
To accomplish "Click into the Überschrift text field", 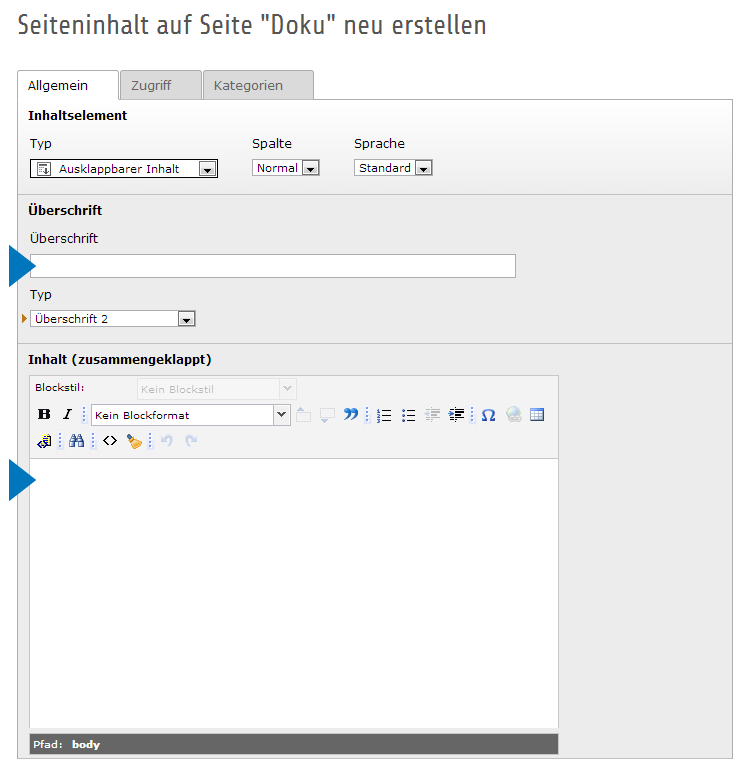I will tap(273, 266).
